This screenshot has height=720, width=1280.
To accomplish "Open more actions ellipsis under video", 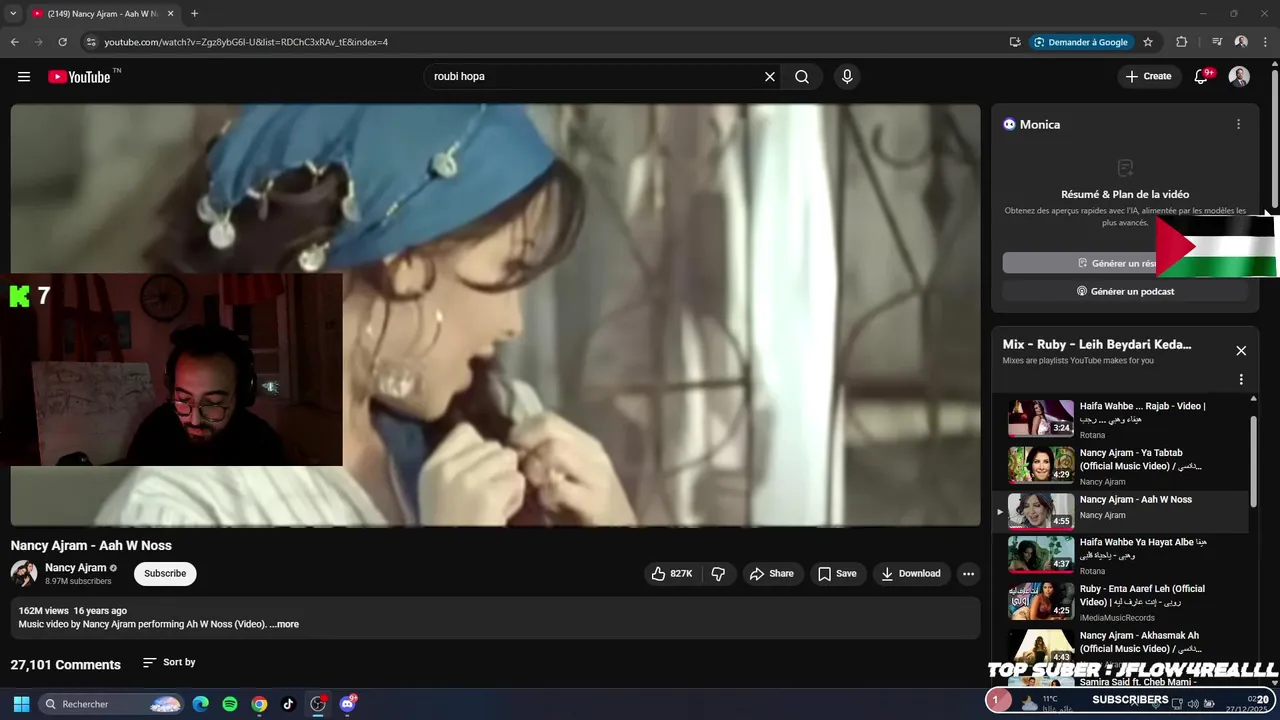I will pos(968,574).
